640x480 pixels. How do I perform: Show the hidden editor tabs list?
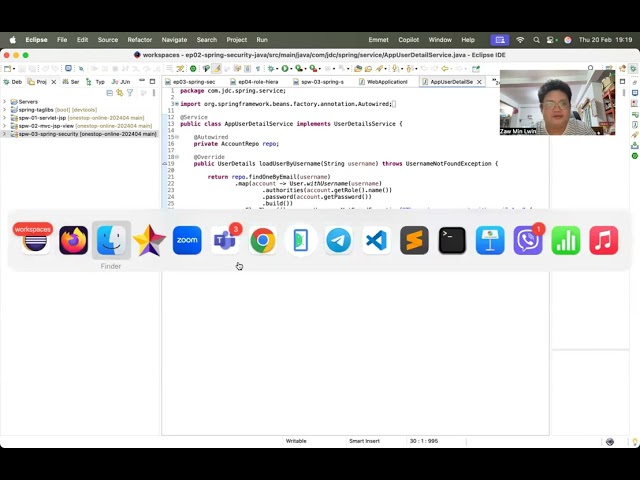(495, 82)
